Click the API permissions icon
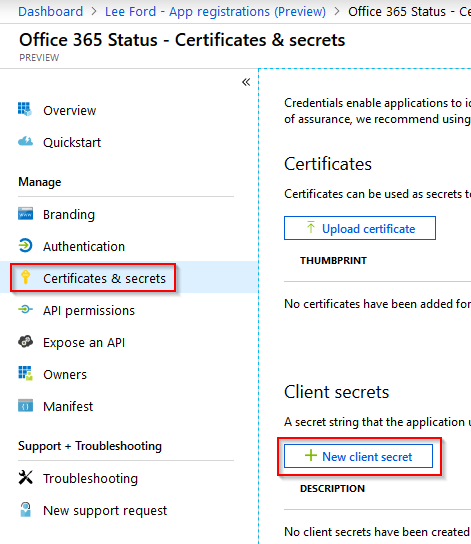Viewport: 471px width, 544px height. (x=25, y=309)
